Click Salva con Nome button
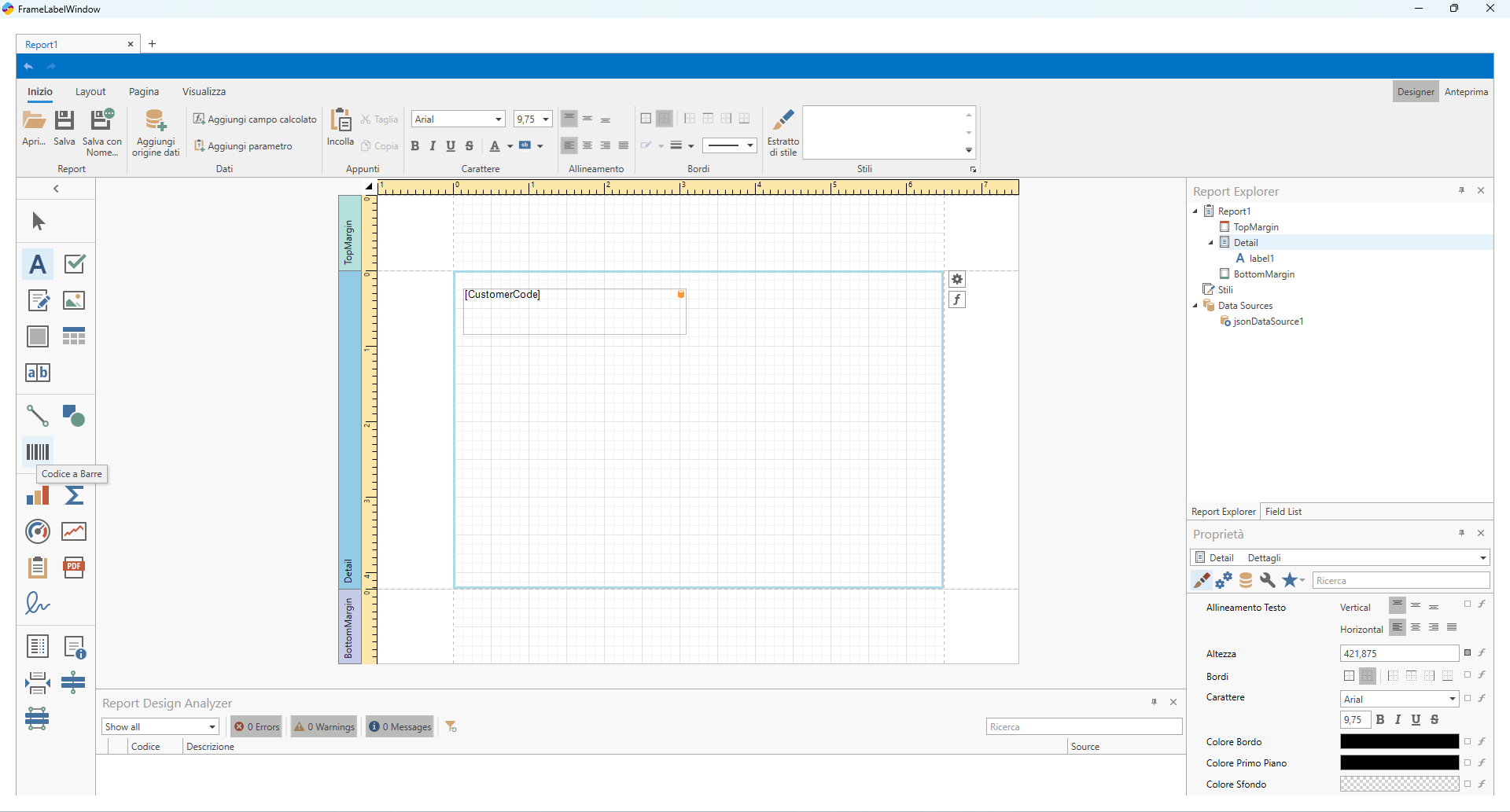The width and height of the screenshot is (1510, 812). pos(102,133)
